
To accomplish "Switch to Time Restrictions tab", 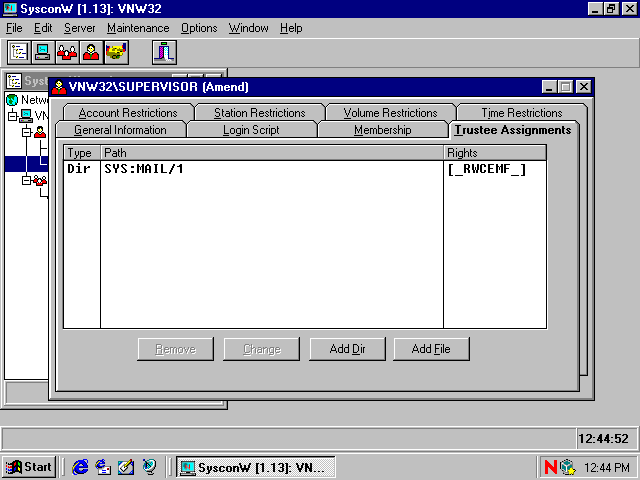I will [x=522, y=112].
